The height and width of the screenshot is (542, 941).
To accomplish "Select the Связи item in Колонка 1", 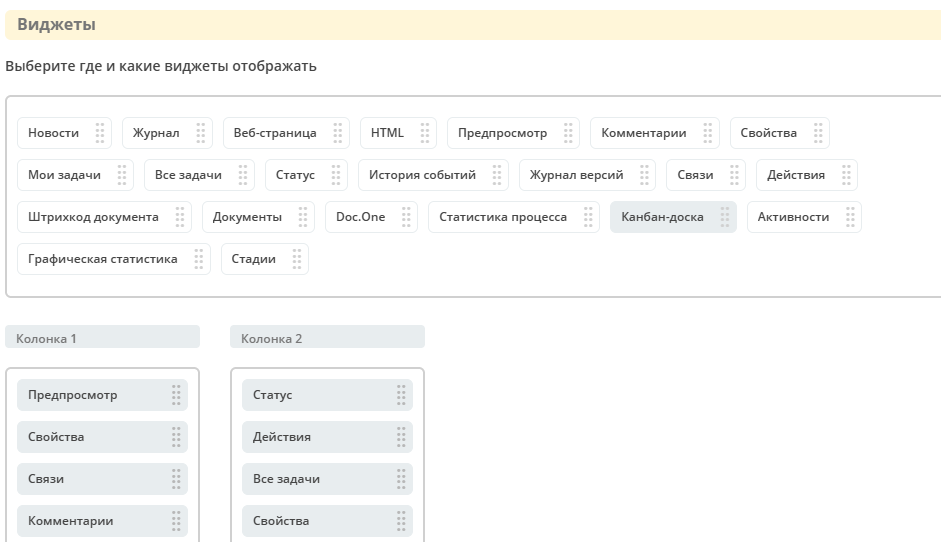I will coord(103,479).
